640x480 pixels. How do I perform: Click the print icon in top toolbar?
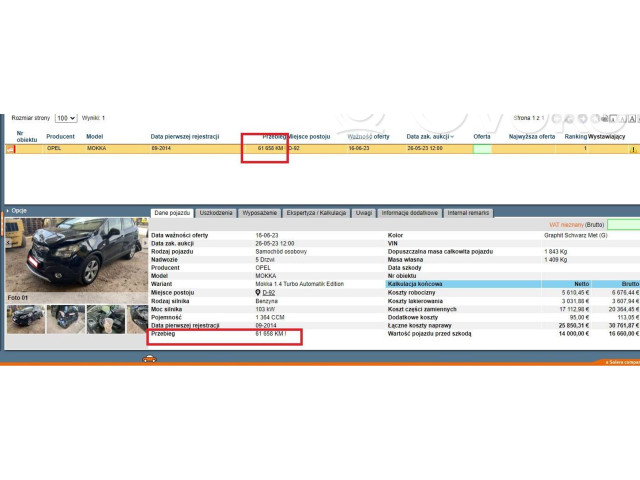604,119
